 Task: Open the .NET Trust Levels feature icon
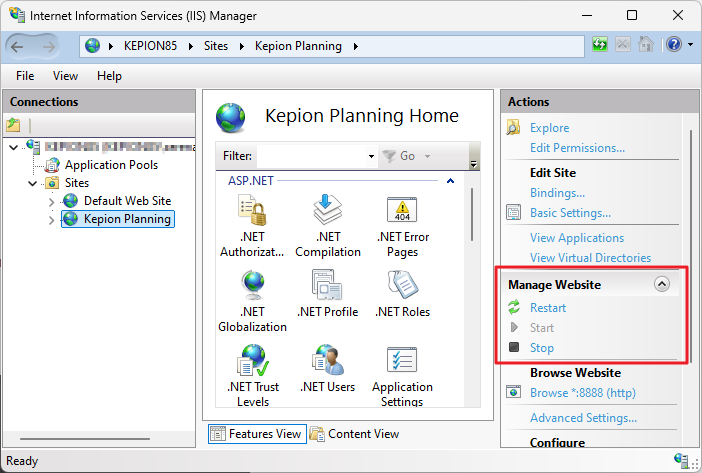pos(253,360)
